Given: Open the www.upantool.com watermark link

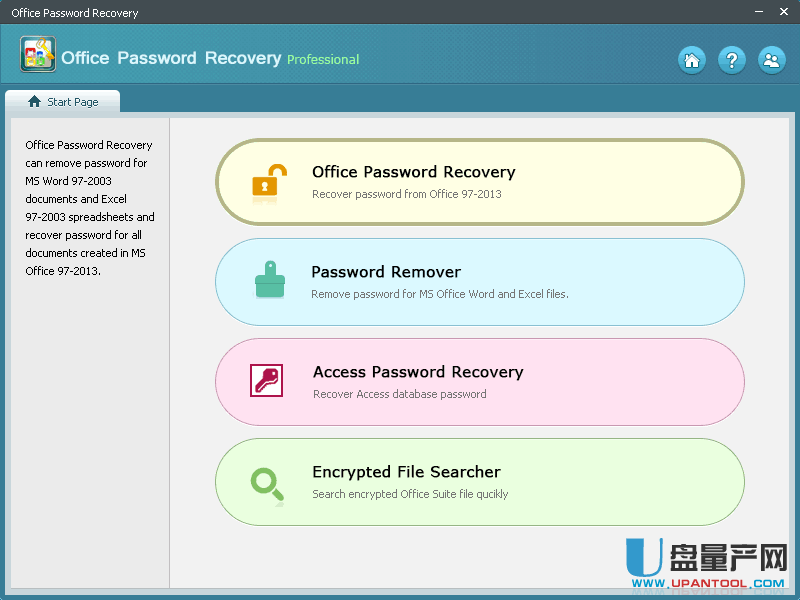Looking at the screenshot, I should [708, 583].
